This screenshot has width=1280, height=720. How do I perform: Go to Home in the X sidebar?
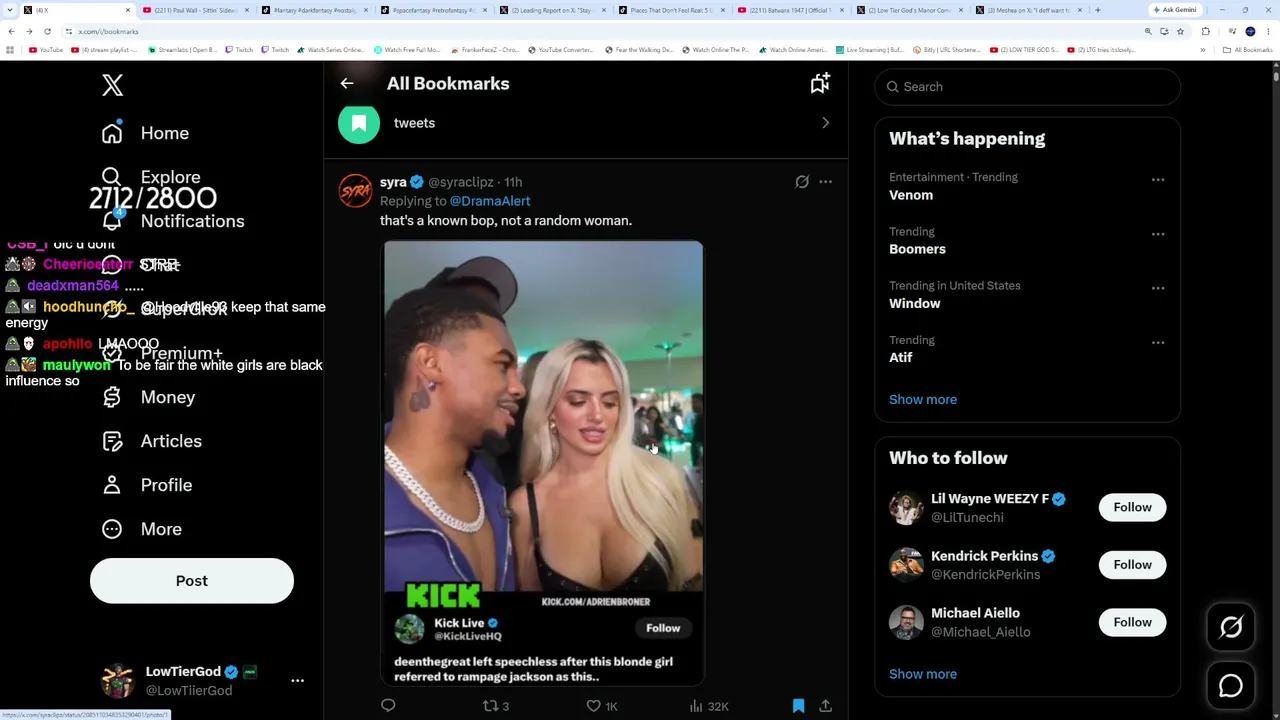145,133
